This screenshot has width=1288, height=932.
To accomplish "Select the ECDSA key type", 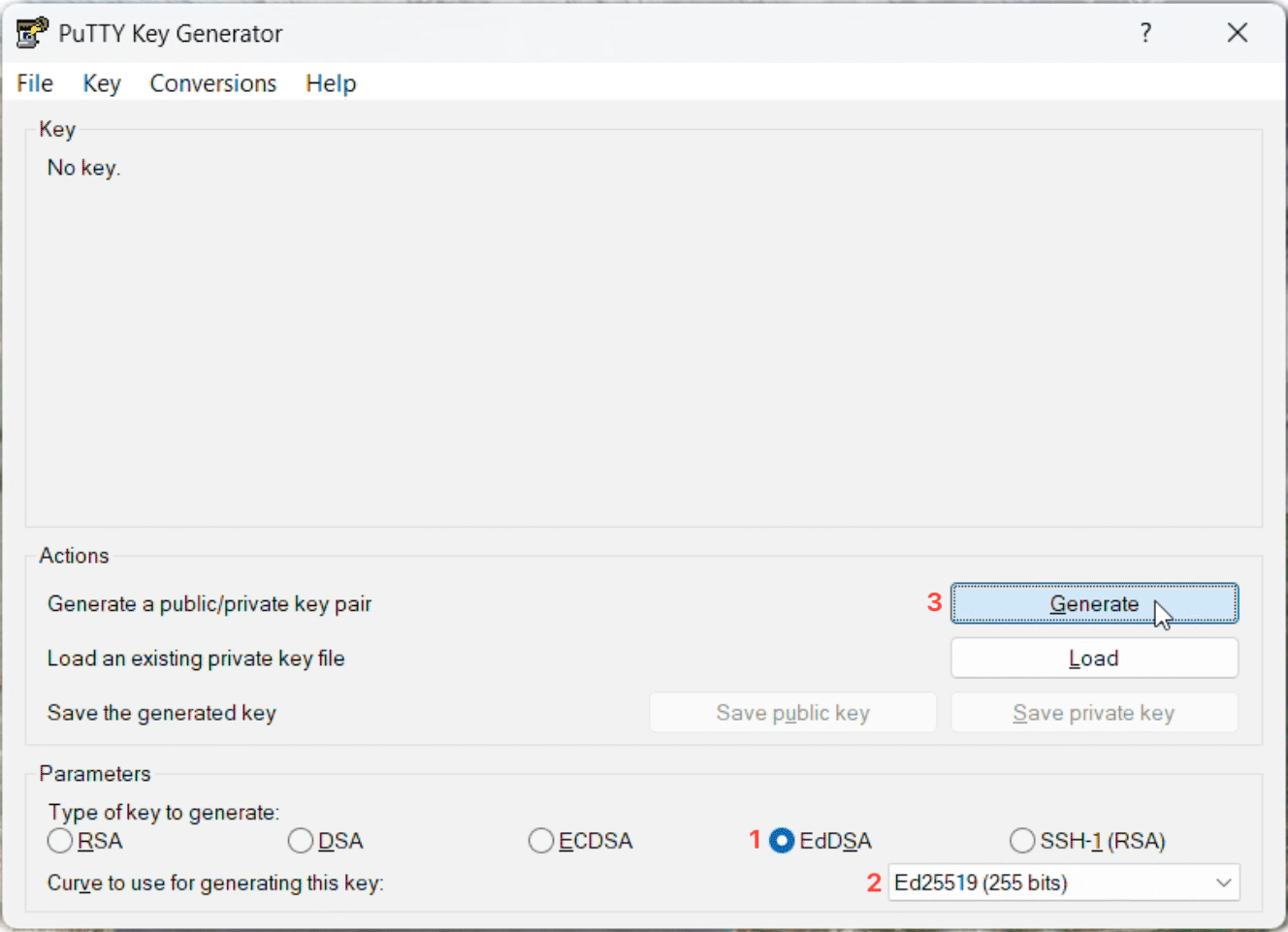I will [581, 841].
